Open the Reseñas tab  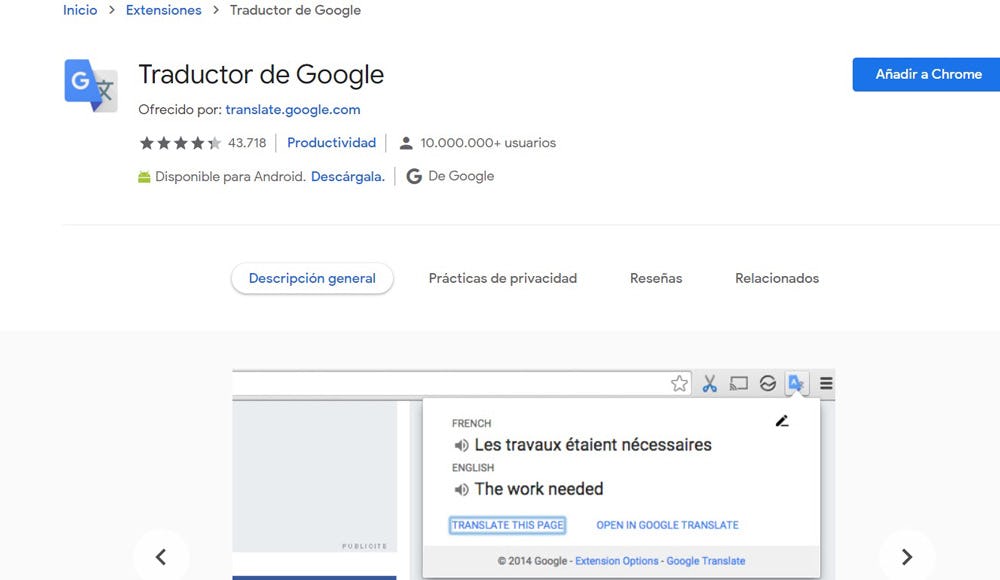coord(656,278)
